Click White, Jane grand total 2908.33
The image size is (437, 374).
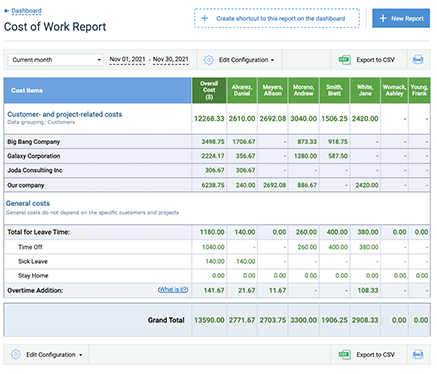(x=365, y=320)
